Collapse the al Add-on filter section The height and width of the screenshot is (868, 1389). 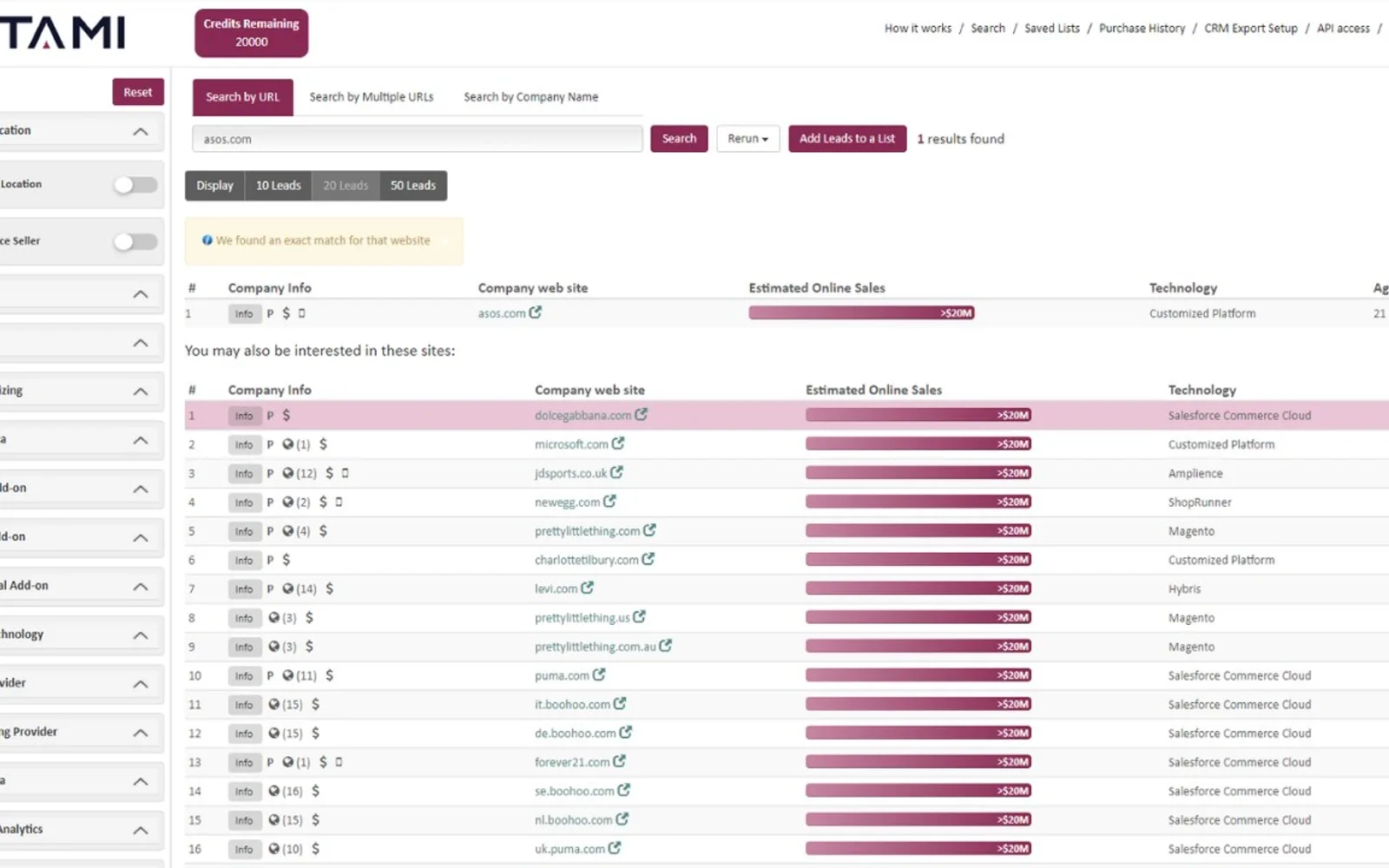[141, 587]
